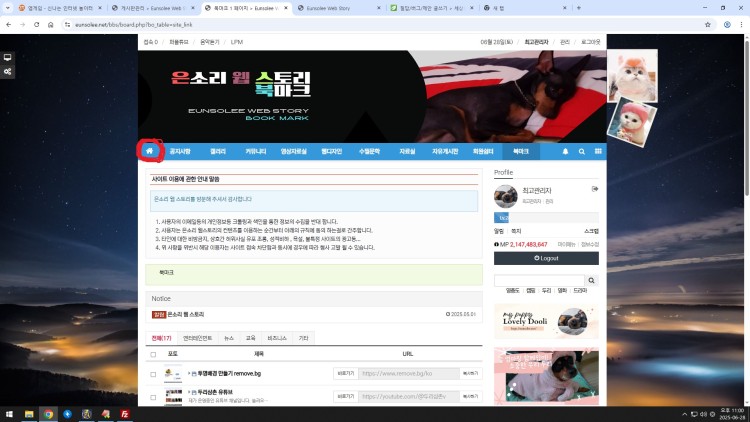
Task: Open Chrome from the Windows taskbar
Action: [x=47, y=413]
